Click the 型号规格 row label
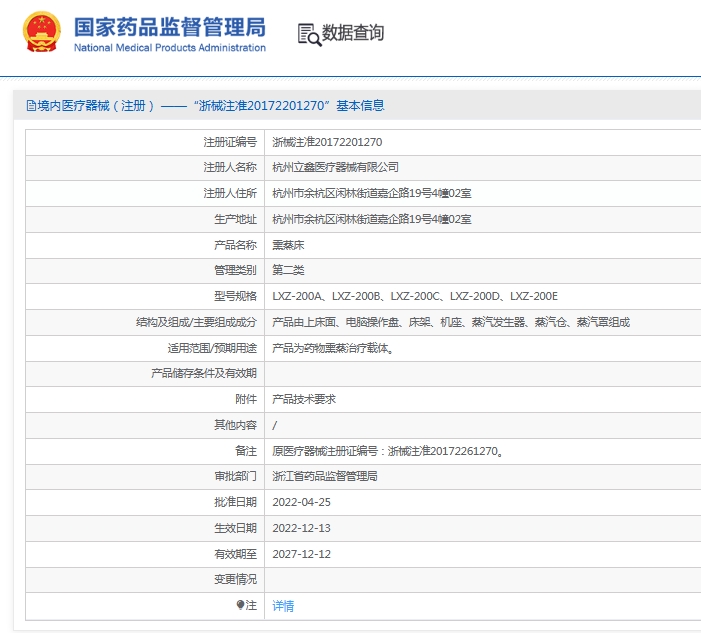Image resolution: width=701 pixels, height=633 pixels. coord(236,296)
